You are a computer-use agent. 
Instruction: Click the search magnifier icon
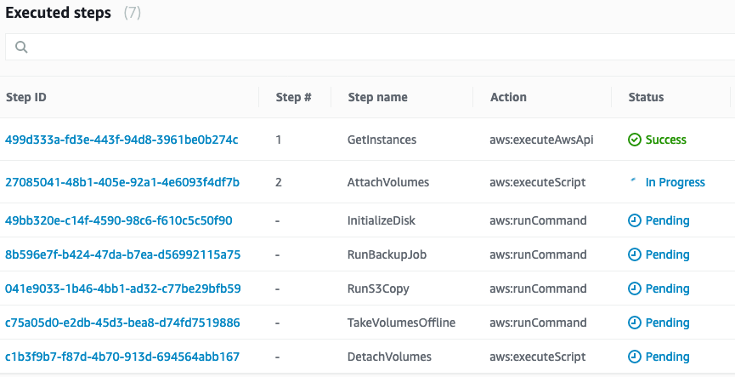click(21, 47)
